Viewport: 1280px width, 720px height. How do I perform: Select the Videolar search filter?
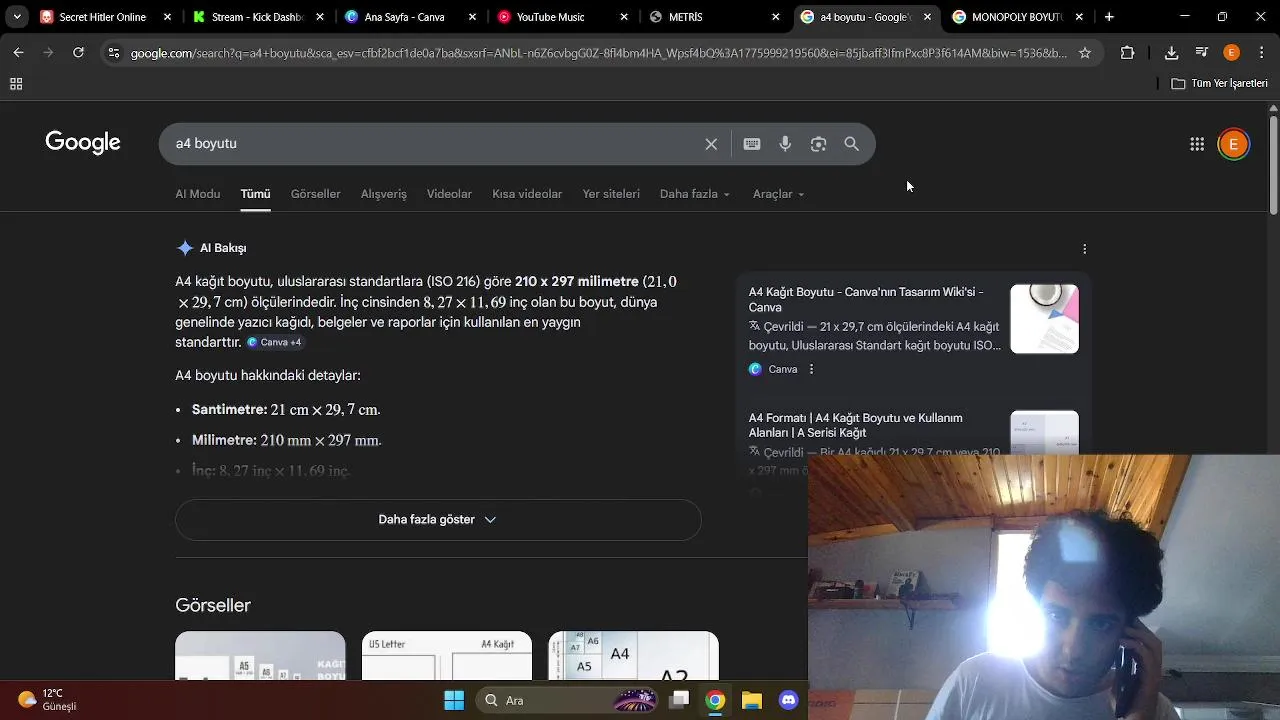click(449, 194)
